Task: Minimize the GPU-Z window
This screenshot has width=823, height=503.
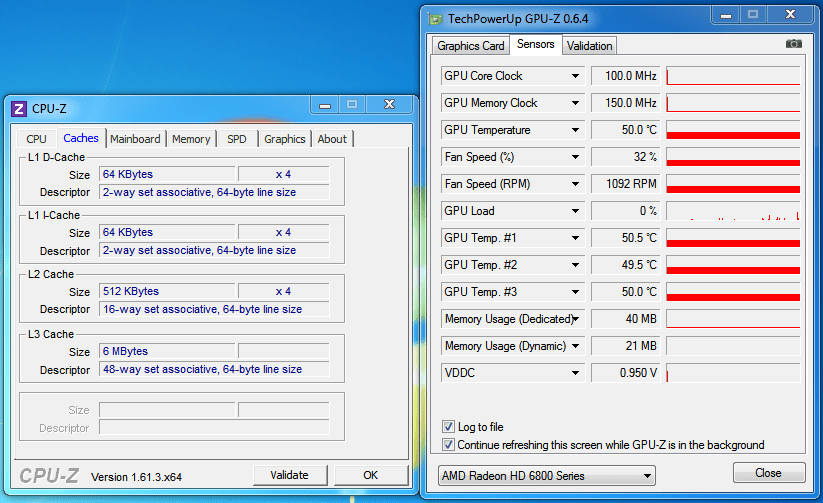Action: point(726,15)
